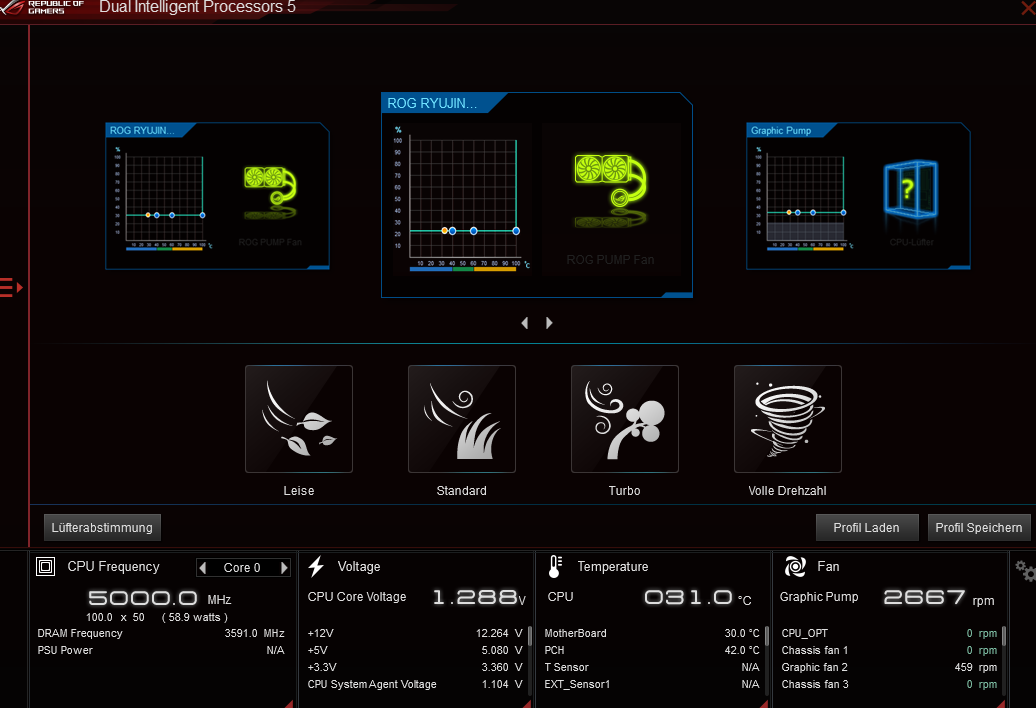The image size is (1036, 708).
Task: Choose the Volle Drehzahl tornado icon
Action: point(788,419)
